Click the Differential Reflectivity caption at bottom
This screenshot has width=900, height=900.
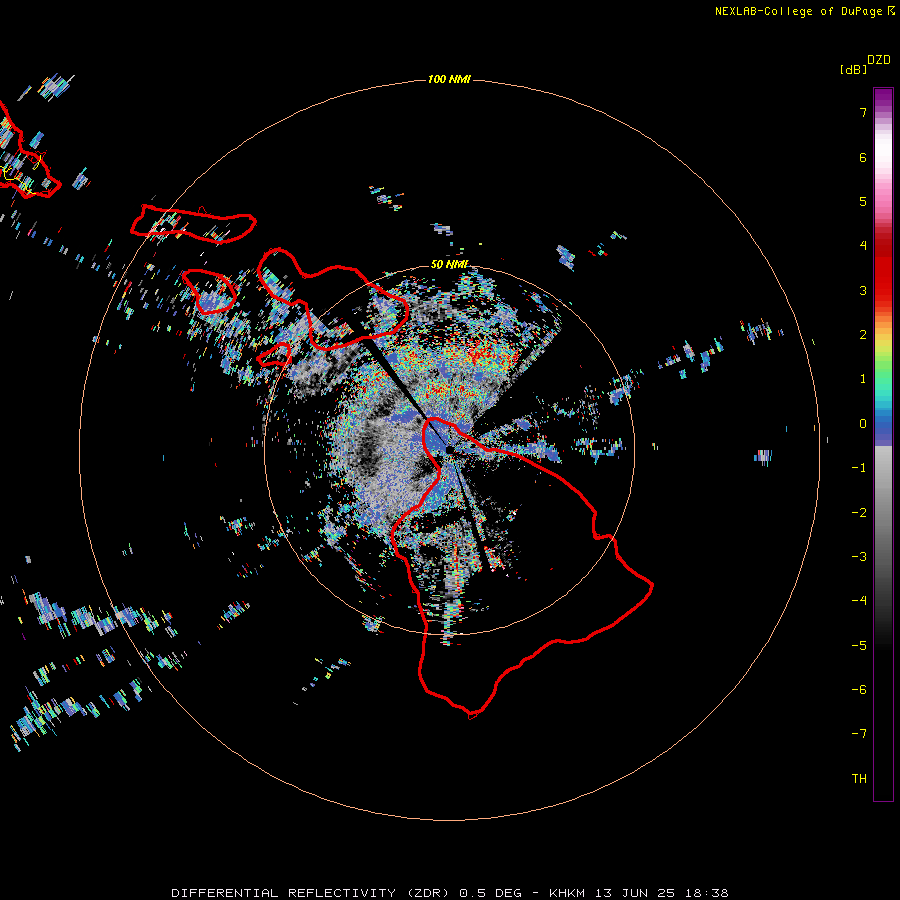pyautogui.click(x=449, y=893)
